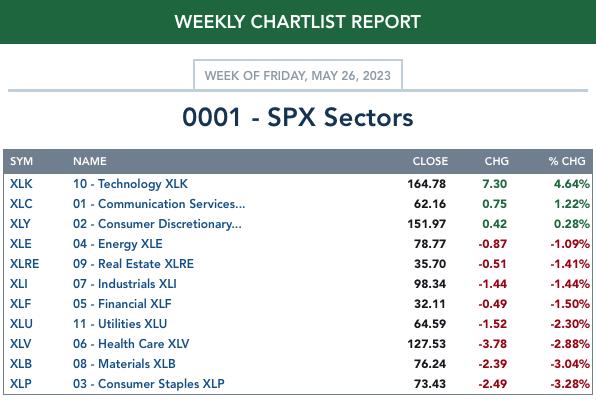Open the XLE symbol link
The width and height of the screenshot is (596, 401).
(x=21, y=244)
